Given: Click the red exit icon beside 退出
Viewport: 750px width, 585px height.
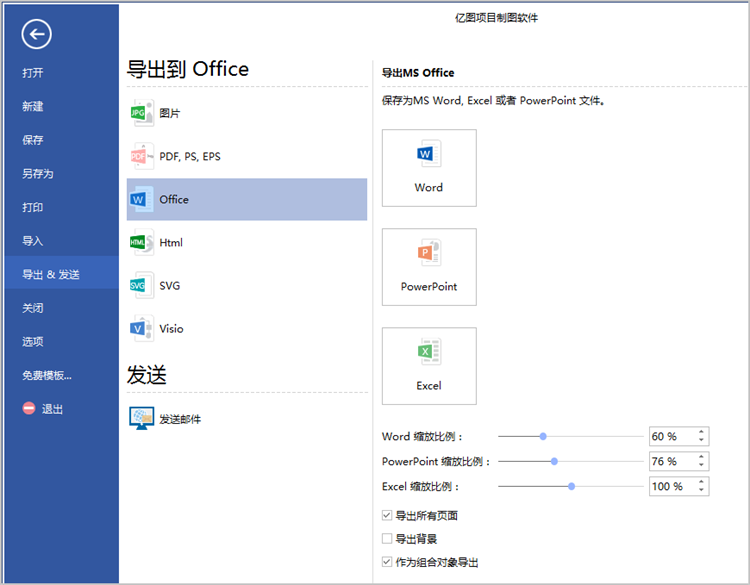Looking at the screenshot, I should click(x=29, y=408).
